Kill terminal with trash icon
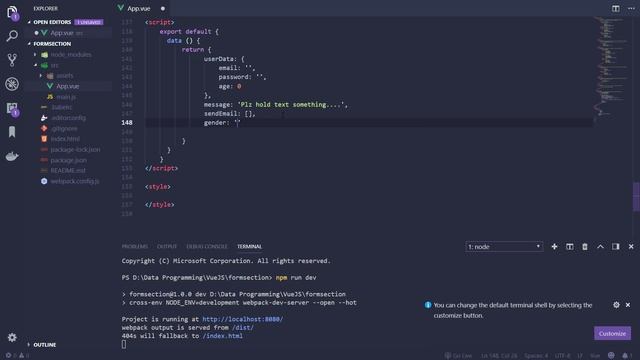Viewport: 640px width, 360px height. pyautogui.click(x=585, y=247)
